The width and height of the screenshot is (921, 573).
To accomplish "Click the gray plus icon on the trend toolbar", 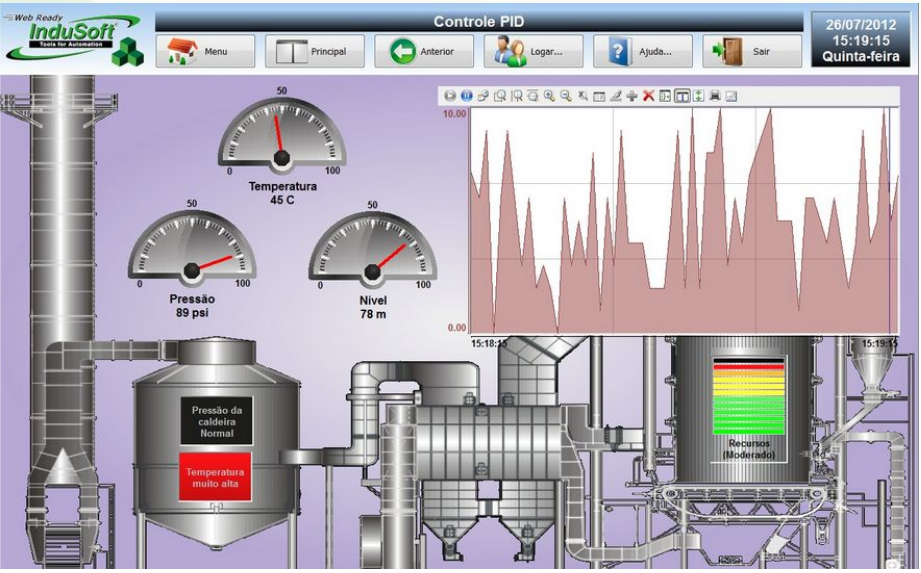I will pyautogui.click(x=632, y=96).
